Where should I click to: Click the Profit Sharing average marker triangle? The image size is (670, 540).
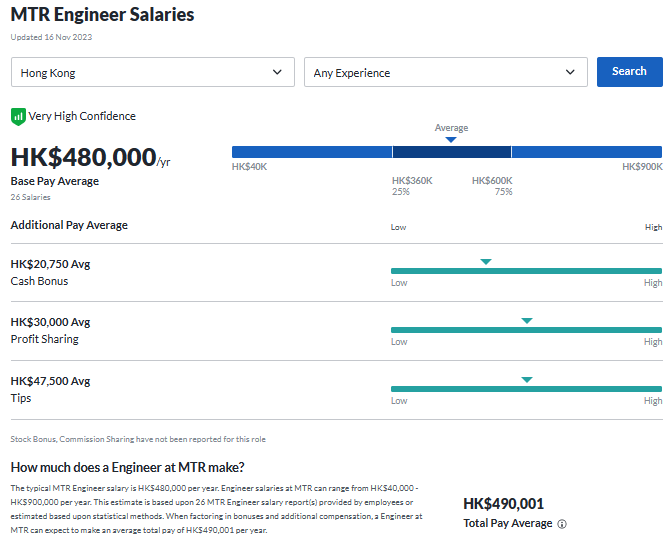click(x=527, y=320)
